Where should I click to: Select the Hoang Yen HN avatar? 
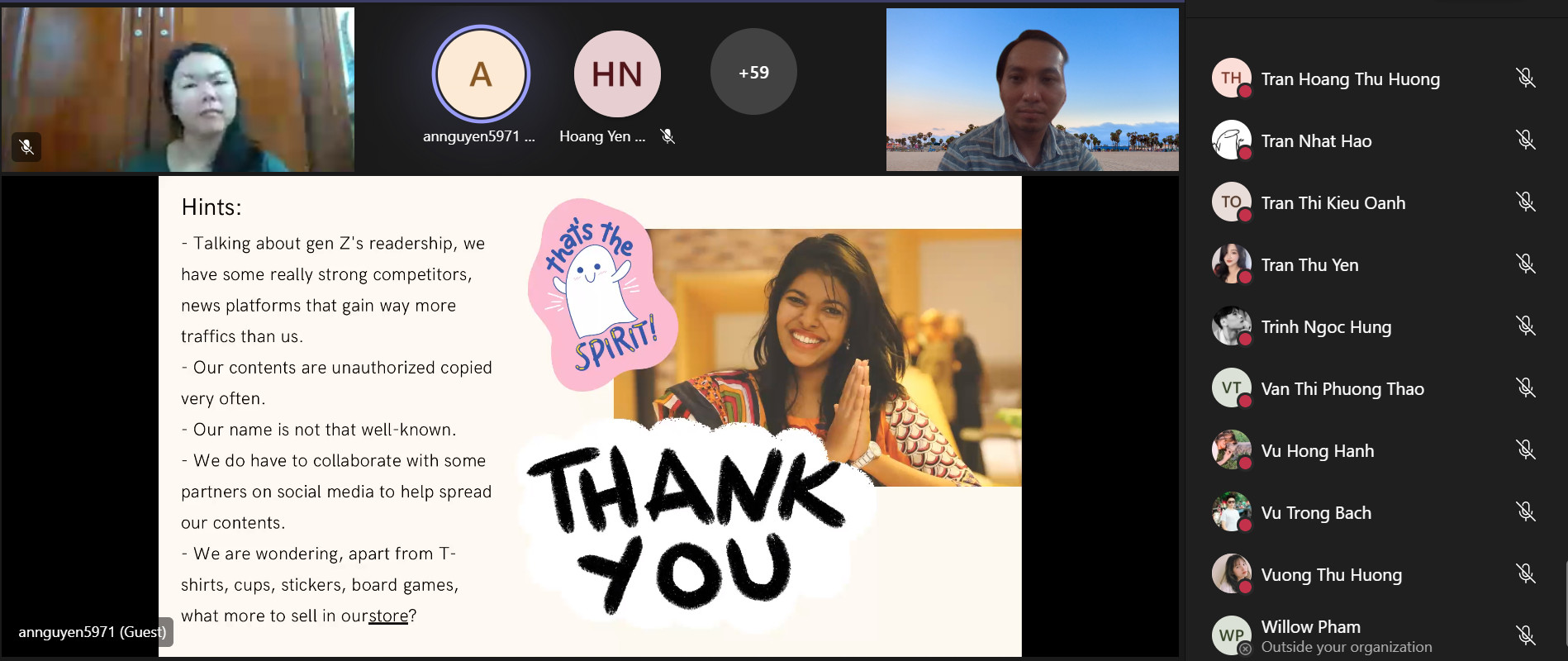(617, 74)
